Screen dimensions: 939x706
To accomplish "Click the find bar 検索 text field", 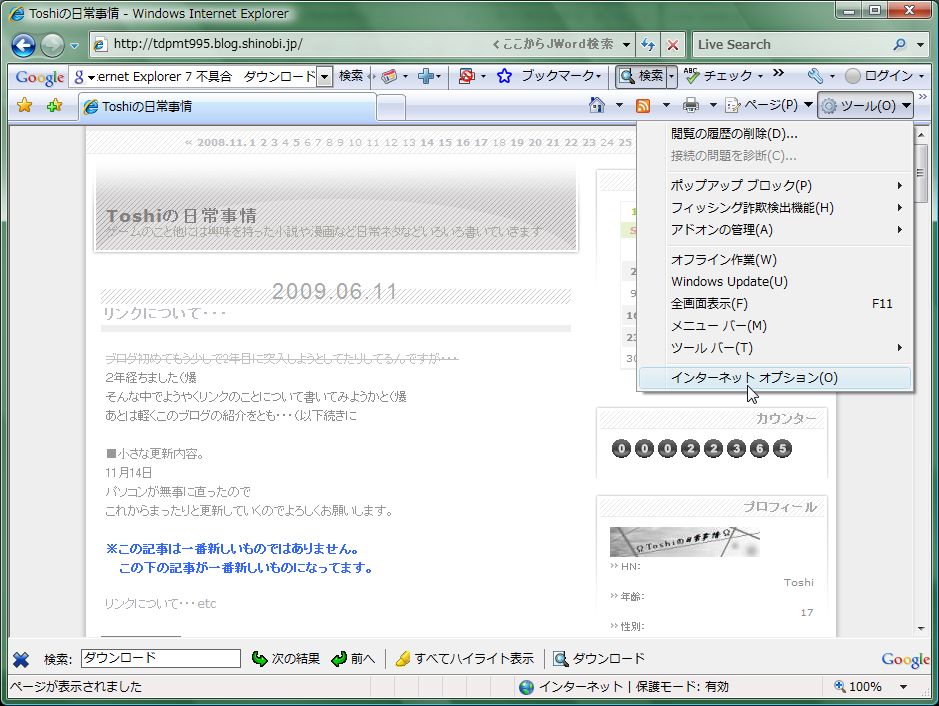I will point(160,659).
